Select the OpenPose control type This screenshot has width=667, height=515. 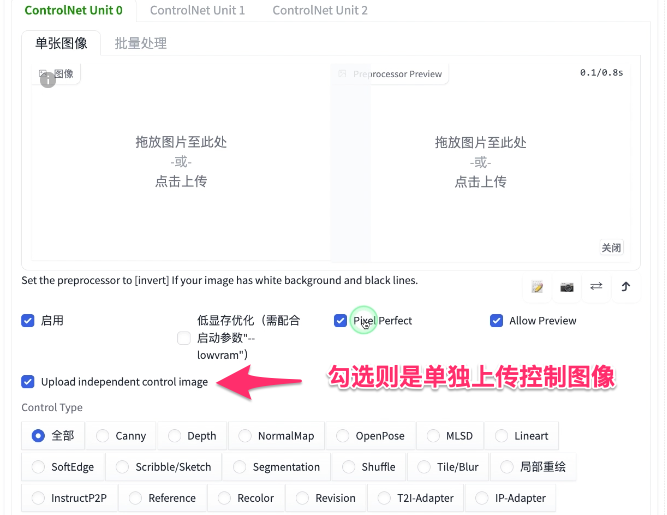tap(370, 436)
